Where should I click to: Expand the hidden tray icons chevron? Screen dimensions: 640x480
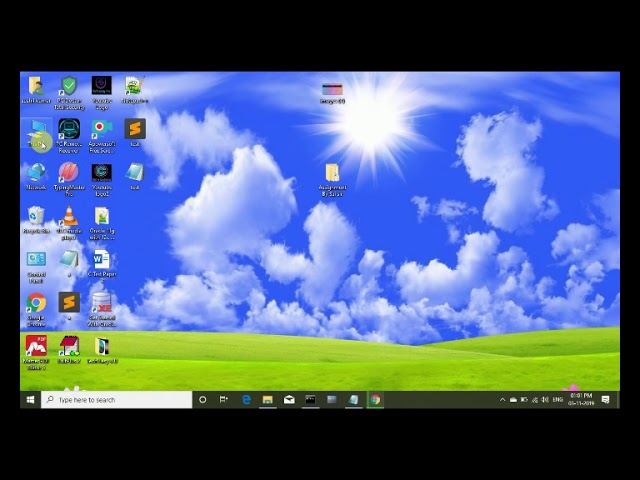502,400
